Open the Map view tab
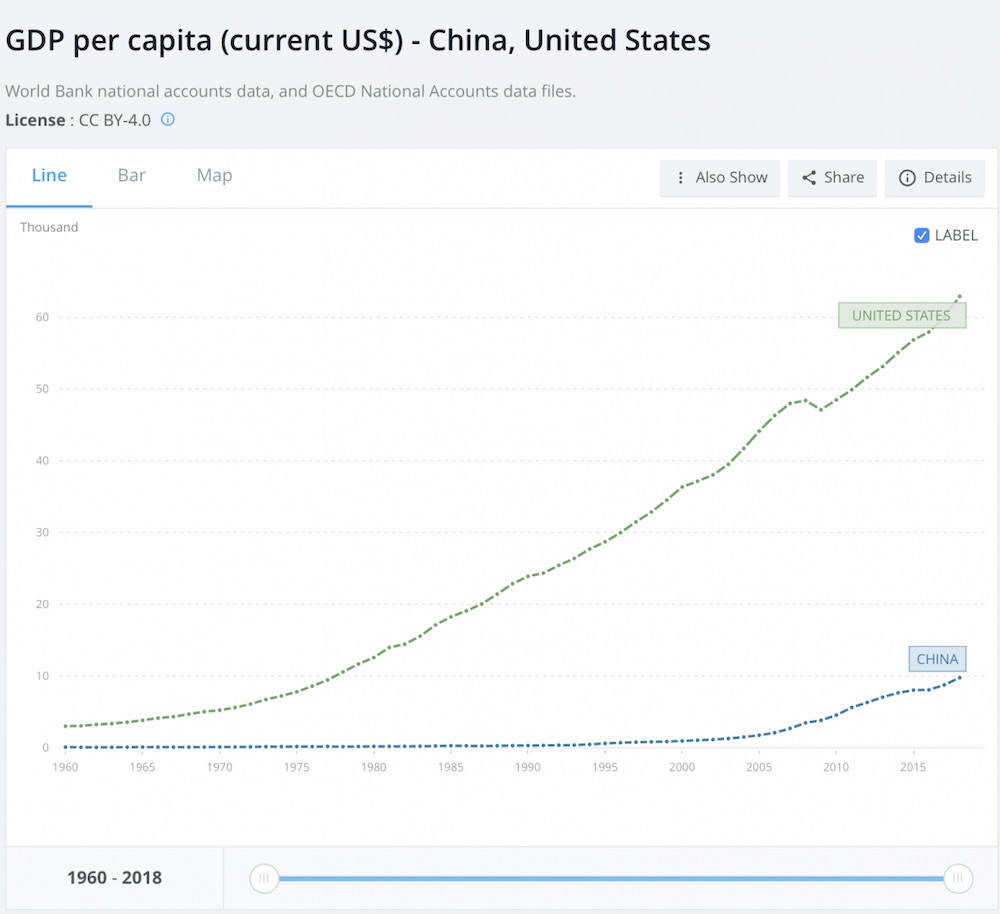1000x914 pixels. 214,176
